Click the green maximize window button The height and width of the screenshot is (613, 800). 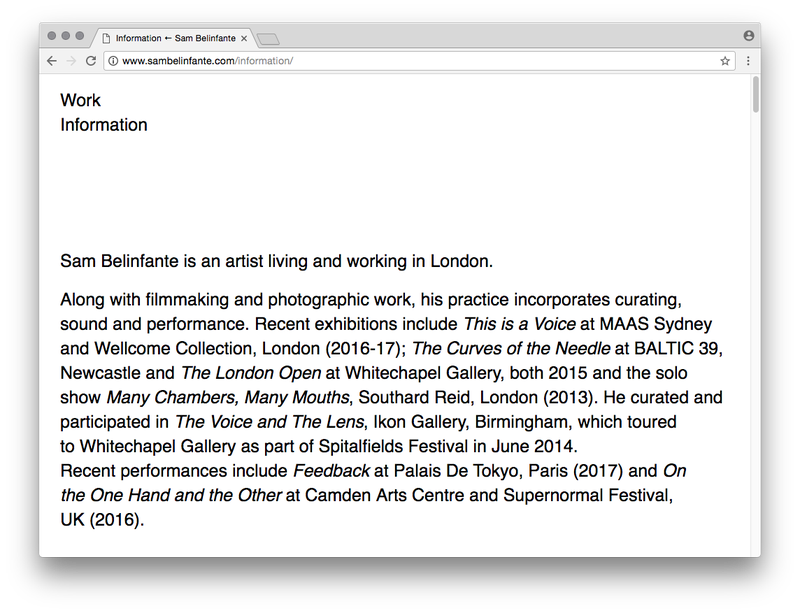coord(80,36)
